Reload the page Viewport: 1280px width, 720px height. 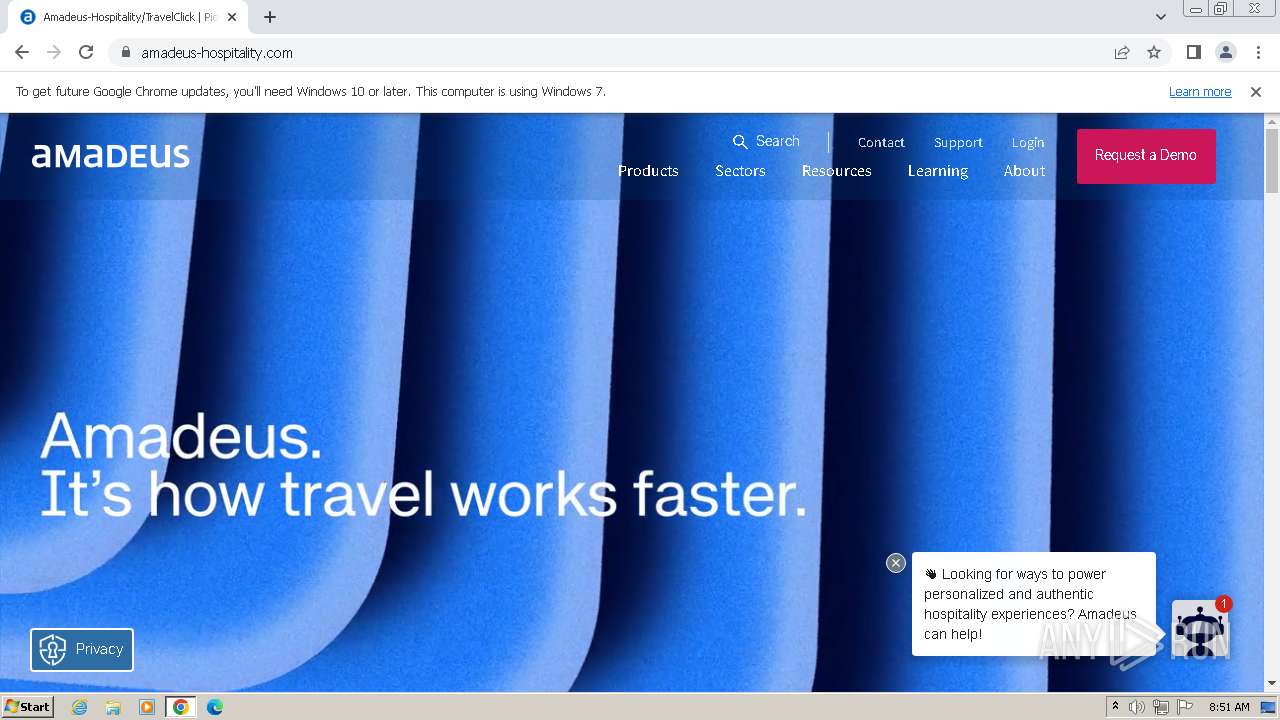click(86, 52)
